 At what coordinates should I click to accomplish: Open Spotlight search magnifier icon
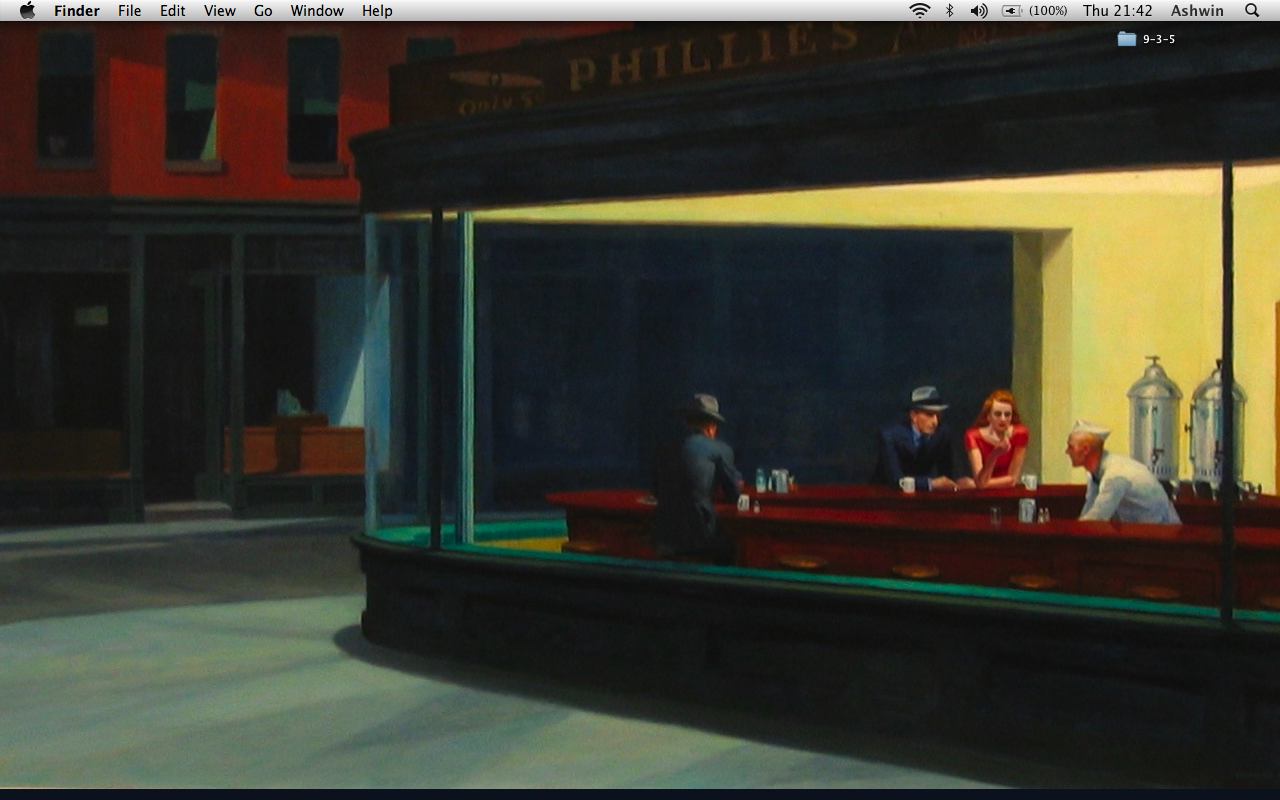(x=1252, y=11)
